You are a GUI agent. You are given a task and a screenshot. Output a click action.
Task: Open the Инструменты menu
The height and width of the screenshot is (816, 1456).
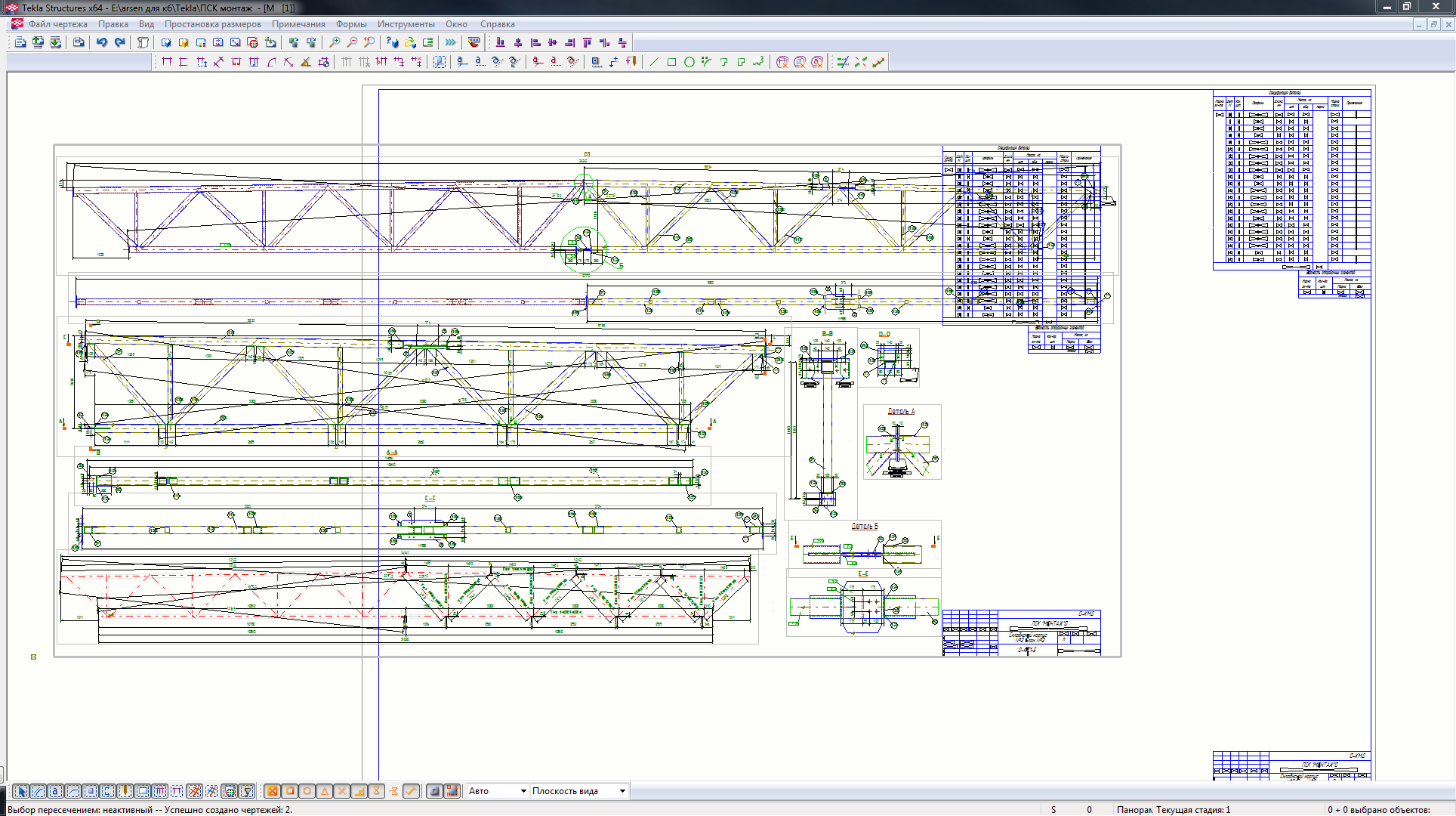click(406, 24)
